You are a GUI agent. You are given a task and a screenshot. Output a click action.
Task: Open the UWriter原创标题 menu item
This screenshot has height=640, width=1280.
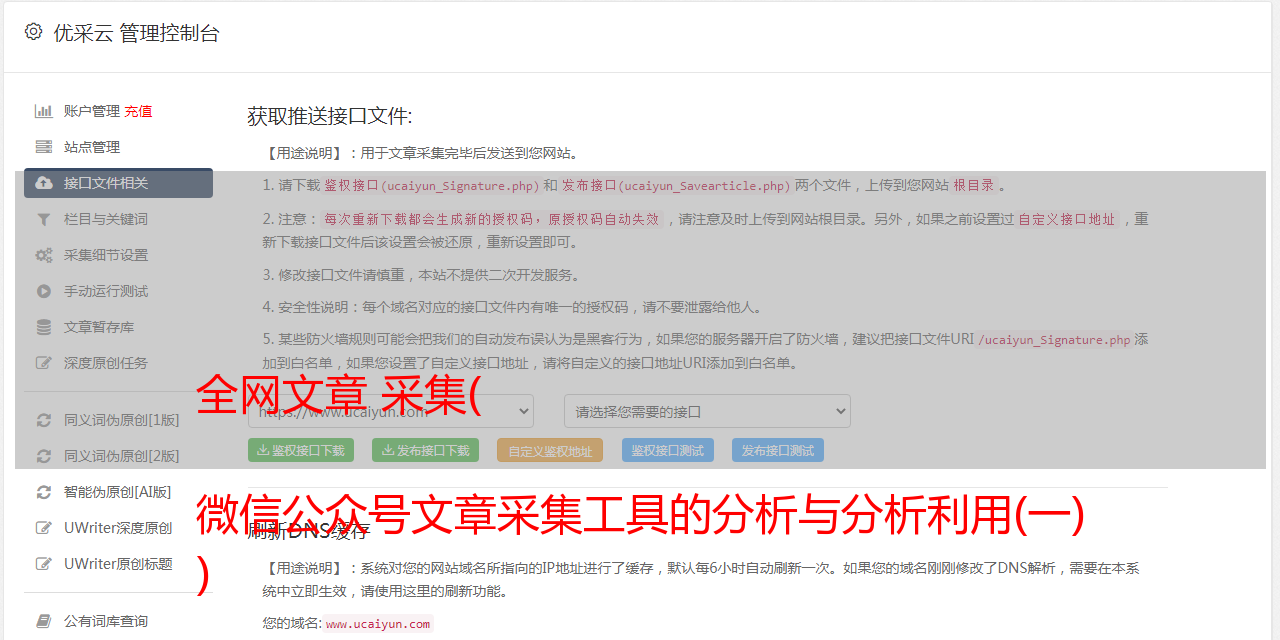[x=118, y=564]
